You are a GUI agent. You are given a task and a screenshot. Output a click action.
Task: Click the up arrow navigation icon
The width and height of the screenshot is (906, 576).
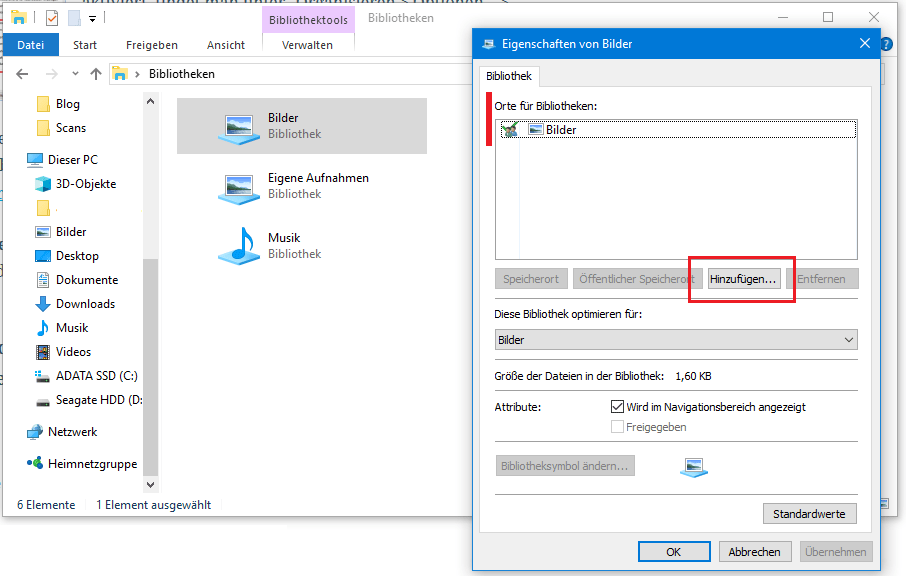(96, 74)
